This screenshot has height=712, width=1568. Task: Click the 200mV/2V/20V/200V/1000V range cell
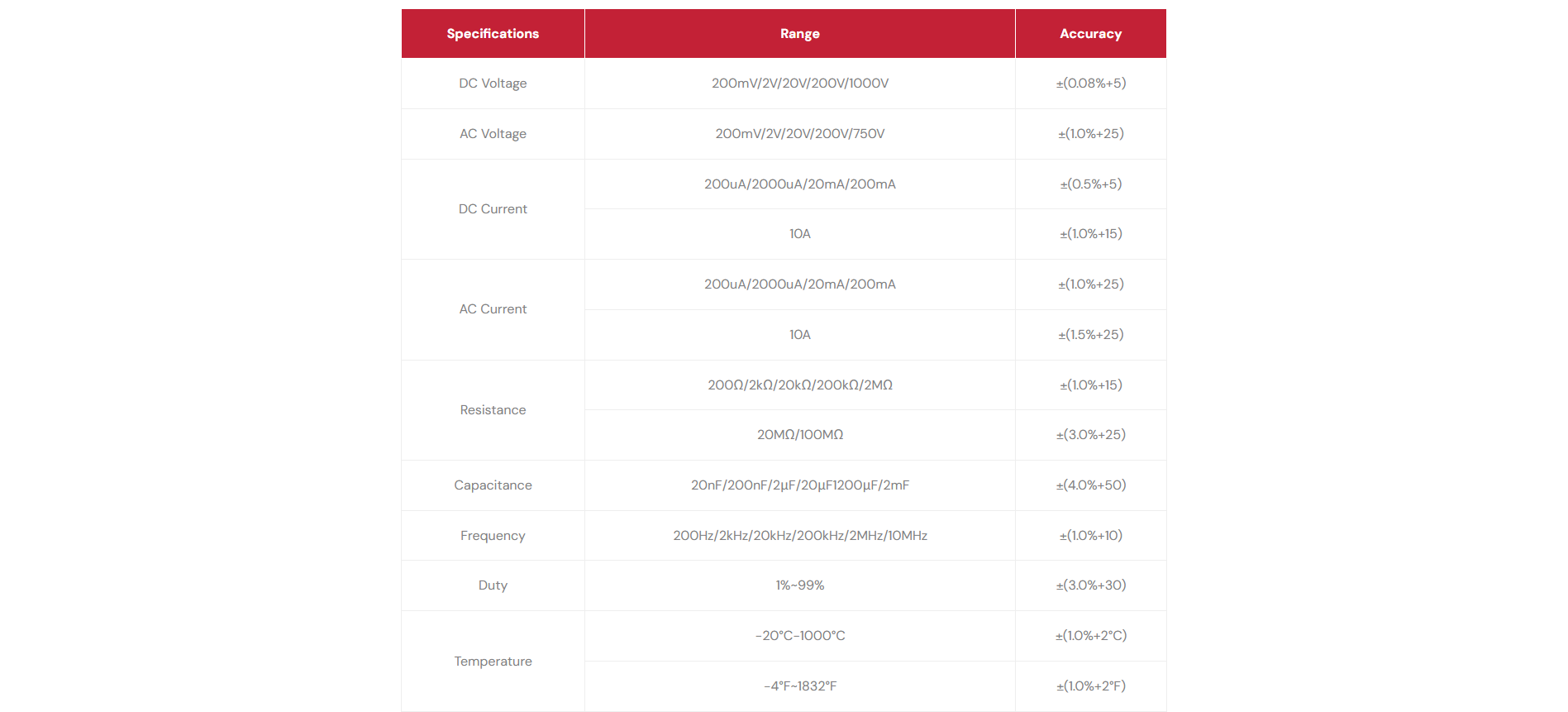coord(799,84)
